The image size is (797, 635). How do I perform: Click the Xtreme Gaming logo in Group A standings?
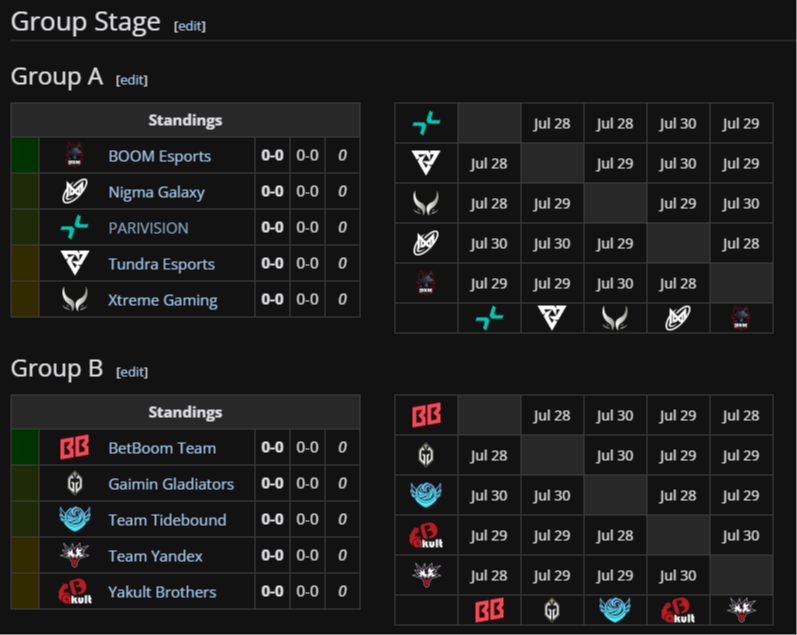coord(75,300)
